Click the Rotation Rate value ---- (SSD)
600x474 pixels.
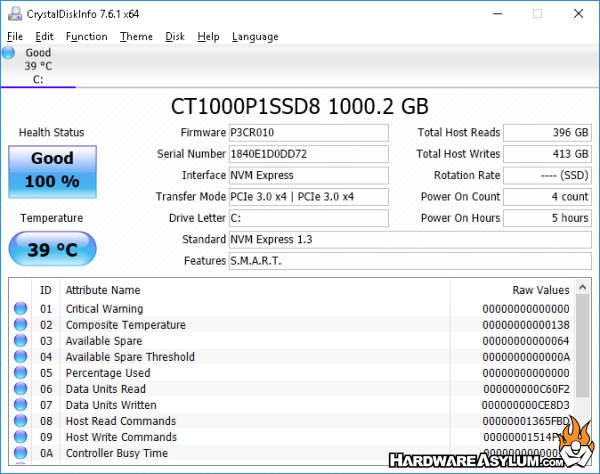click(x=548, y=176)
